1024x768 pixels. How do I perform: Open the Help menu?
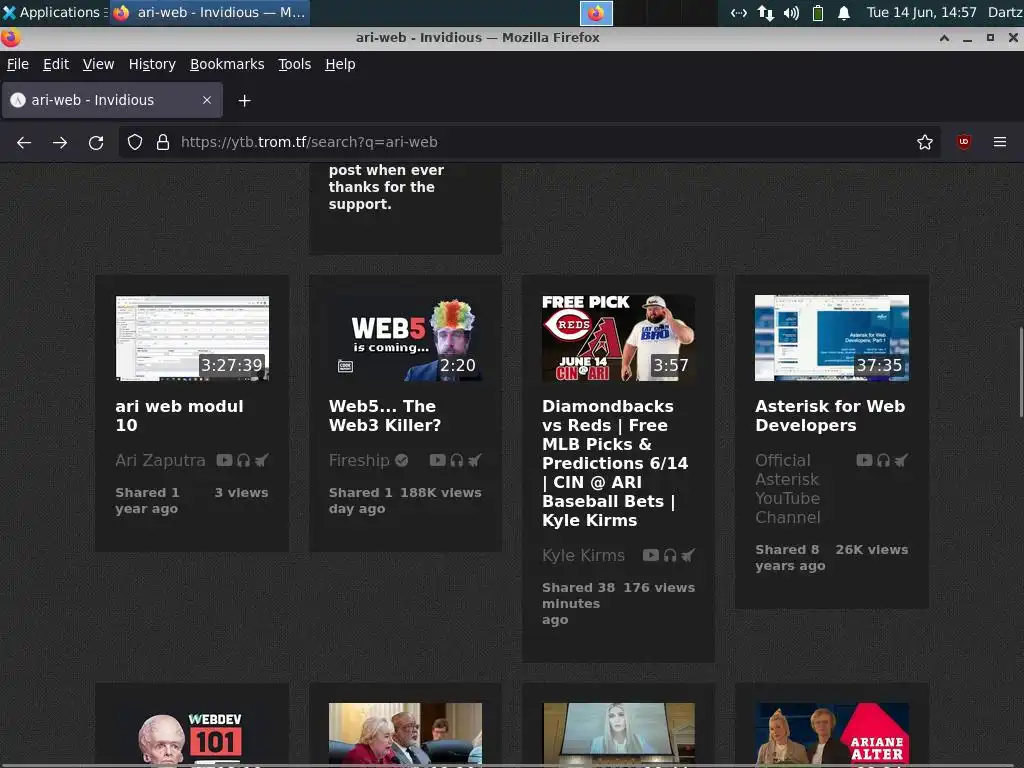pos(340,64)
